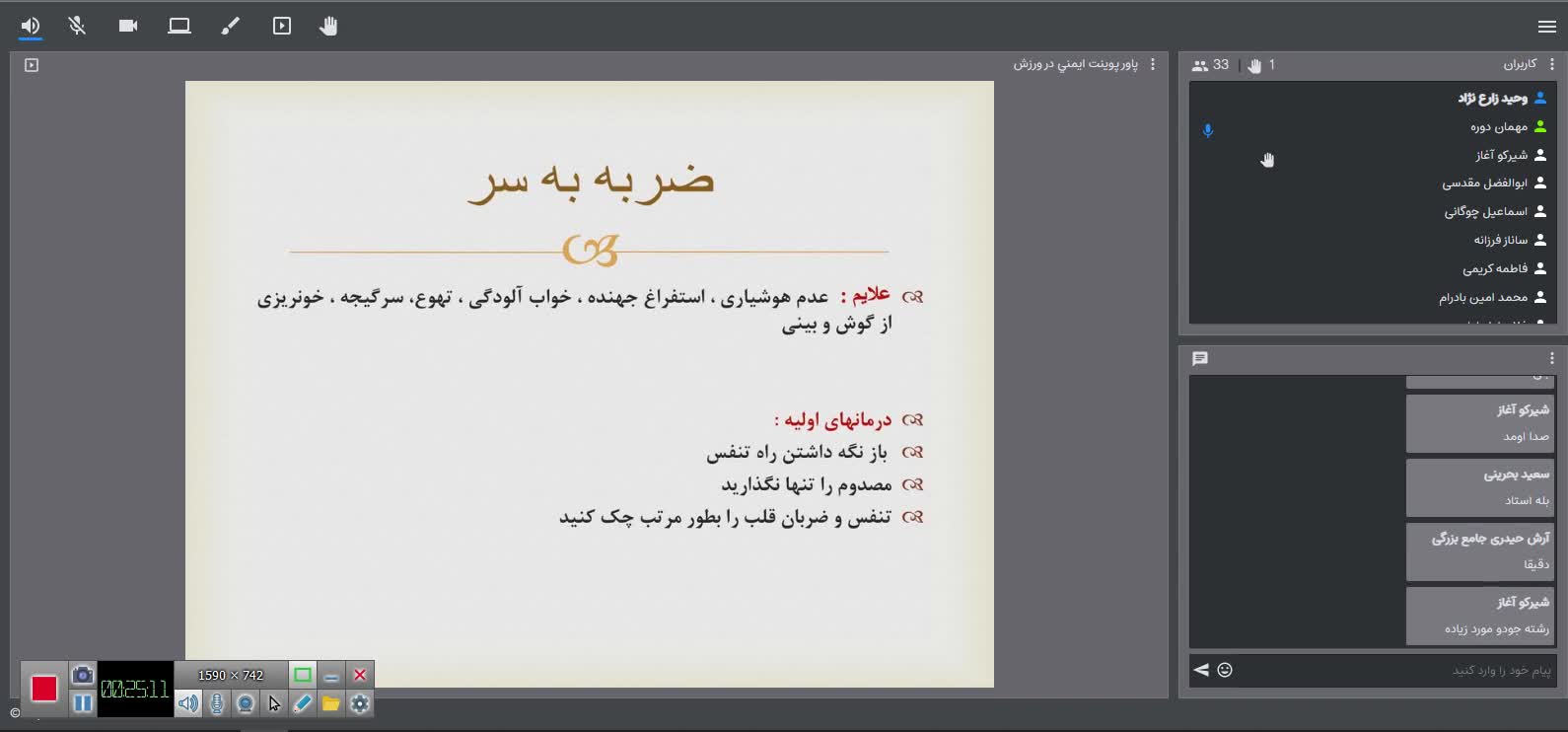Mute the speaker audio in the top toolbar
This screenshot has width=1568, height=732.
(31, 26)
